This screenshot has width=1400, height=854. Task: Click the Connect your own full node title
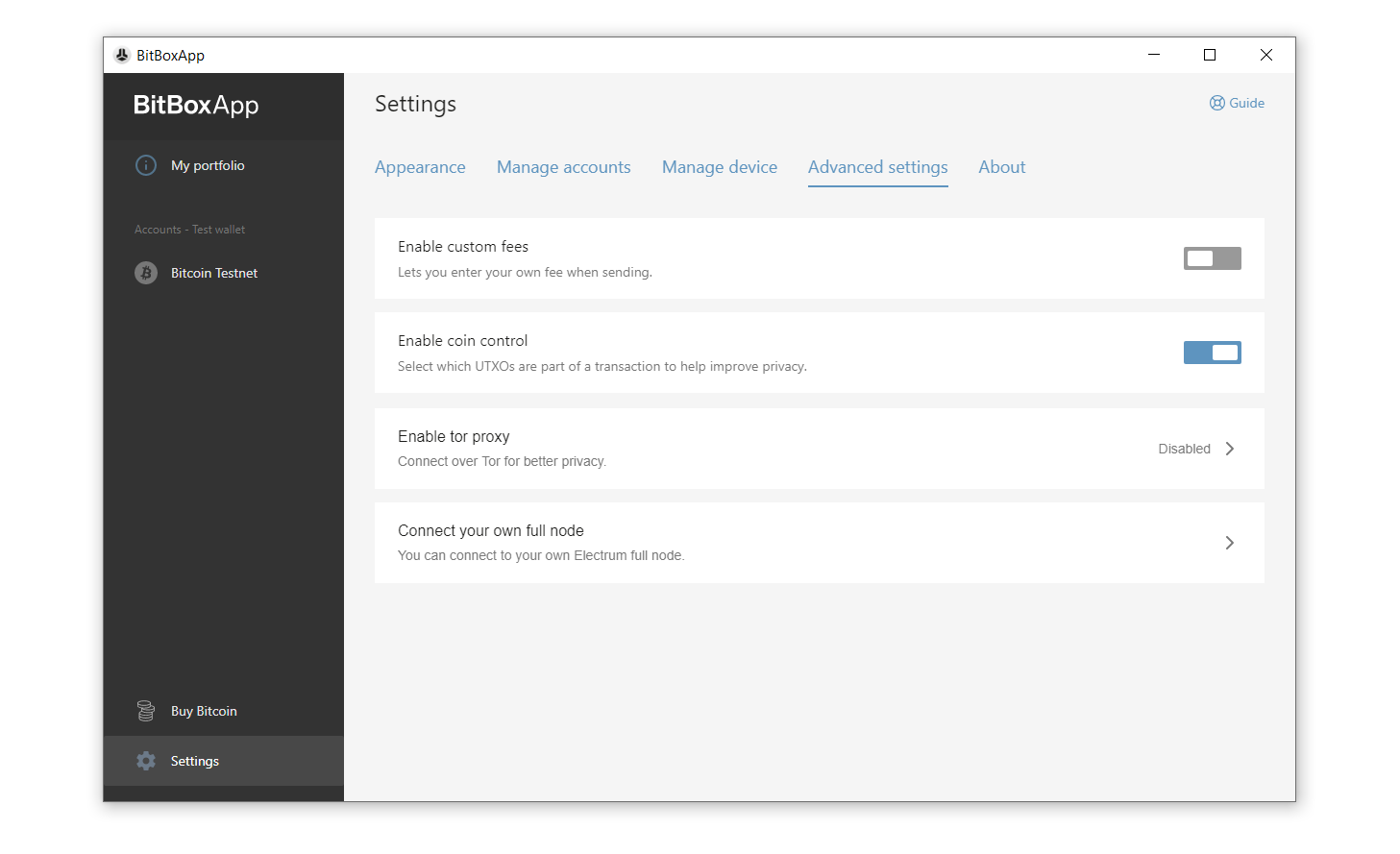(x=491, y=530)
